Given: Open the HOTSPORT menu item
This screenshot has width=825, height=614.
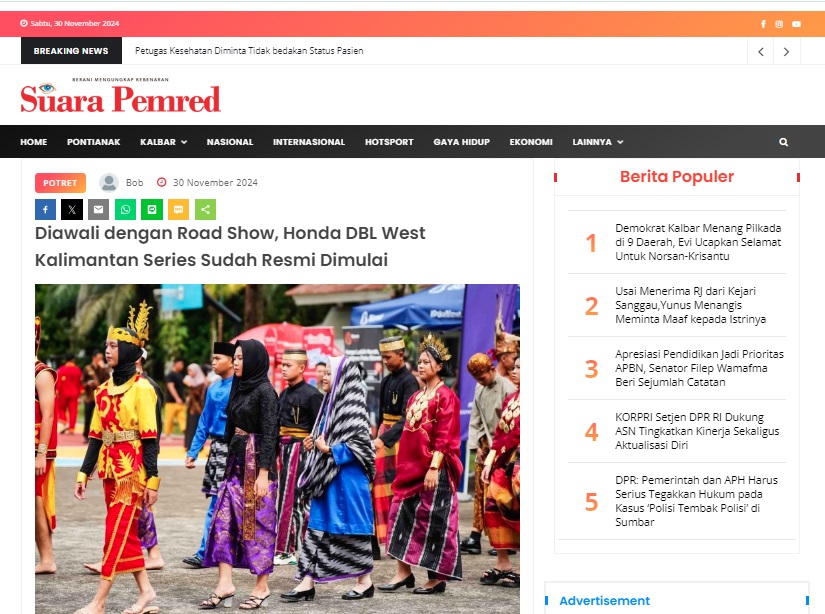Looking at the screenshot, I should 389,142.
